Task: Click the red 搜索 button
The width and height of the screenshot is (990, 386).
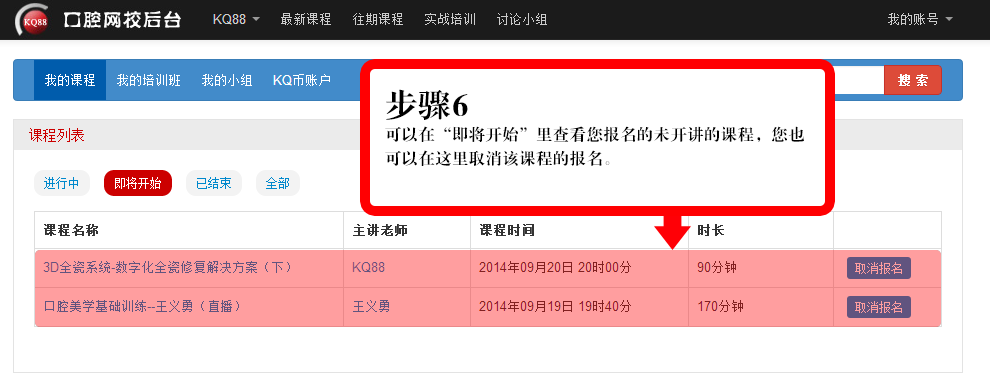Action: 912,80
